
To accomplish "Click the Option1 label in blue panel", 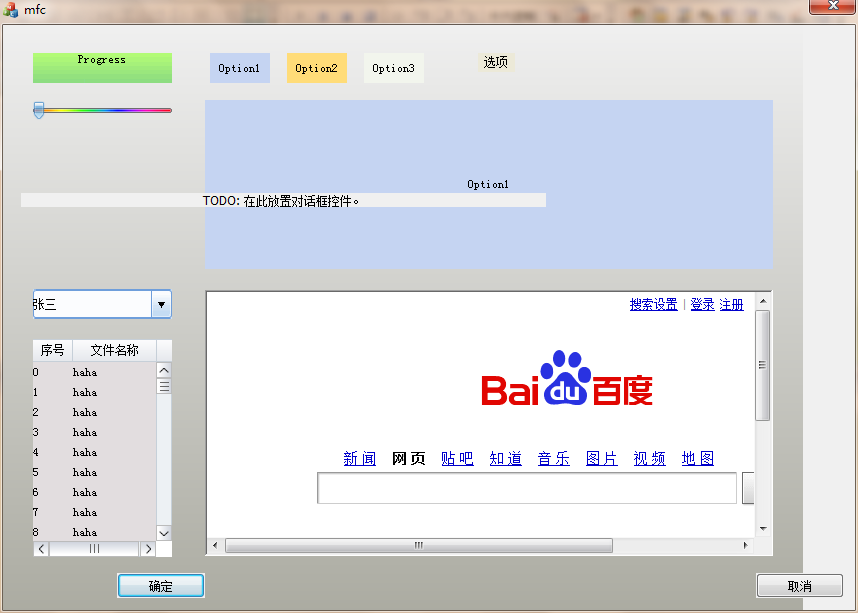I will point(488,184).
